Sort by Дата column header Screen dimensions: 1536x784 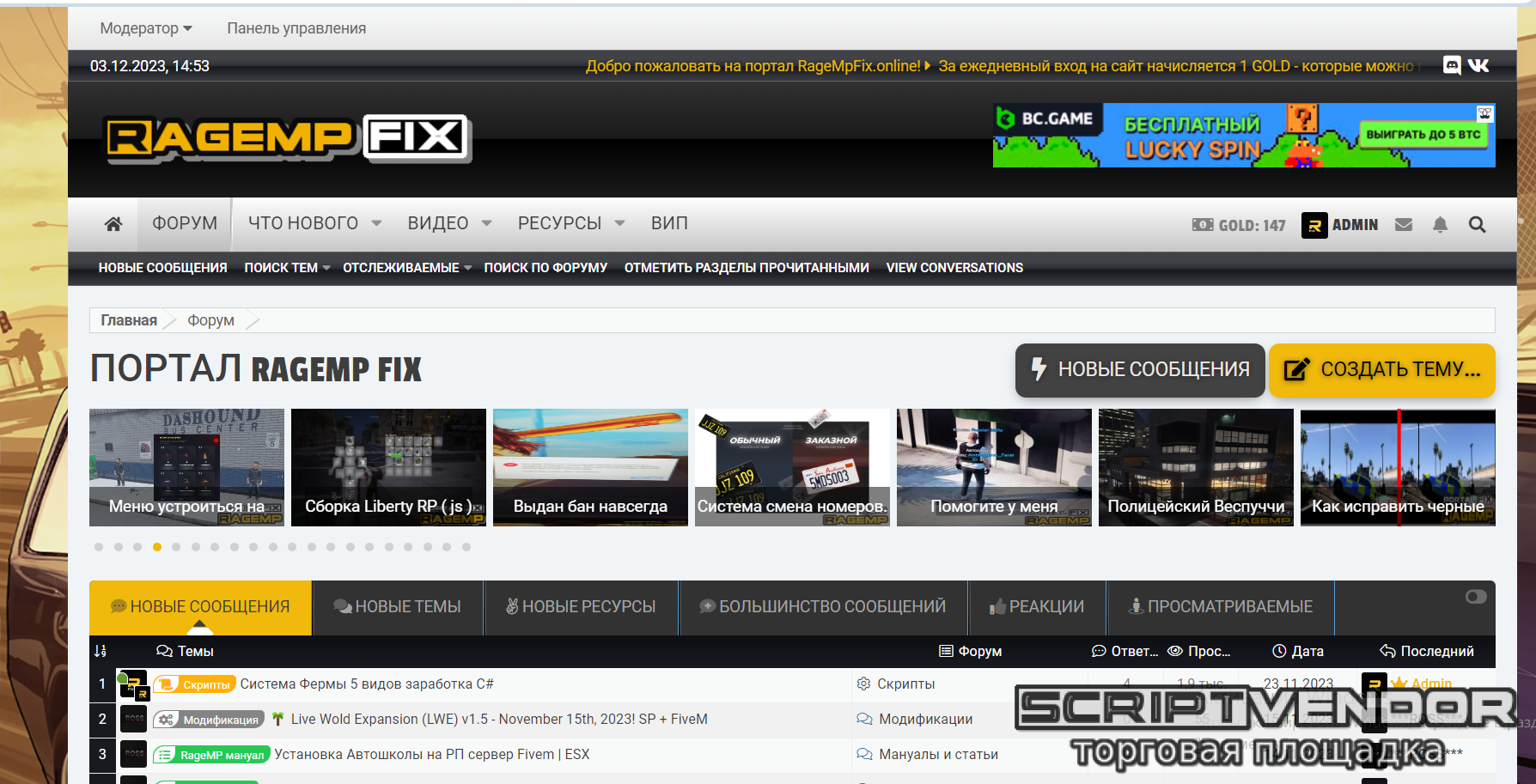[x=1298, y=651]
